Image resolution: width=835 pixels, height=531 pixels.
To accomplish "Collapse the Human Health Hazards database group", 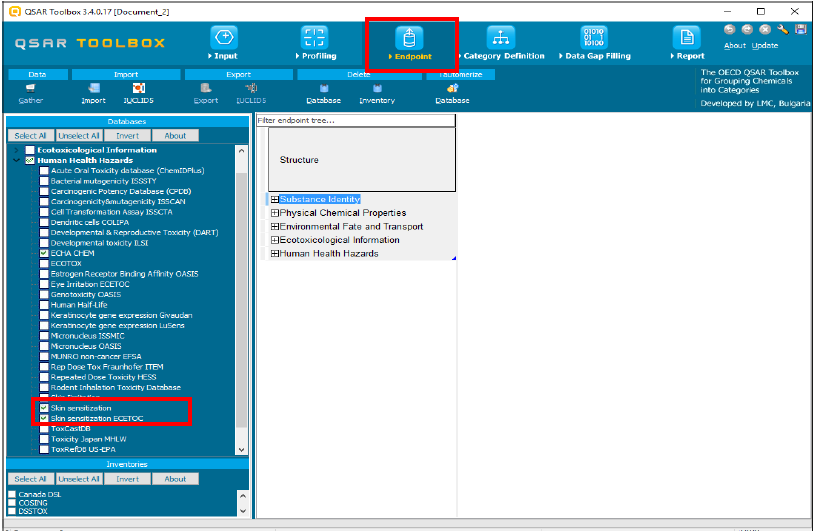I will tap(16, 160).
